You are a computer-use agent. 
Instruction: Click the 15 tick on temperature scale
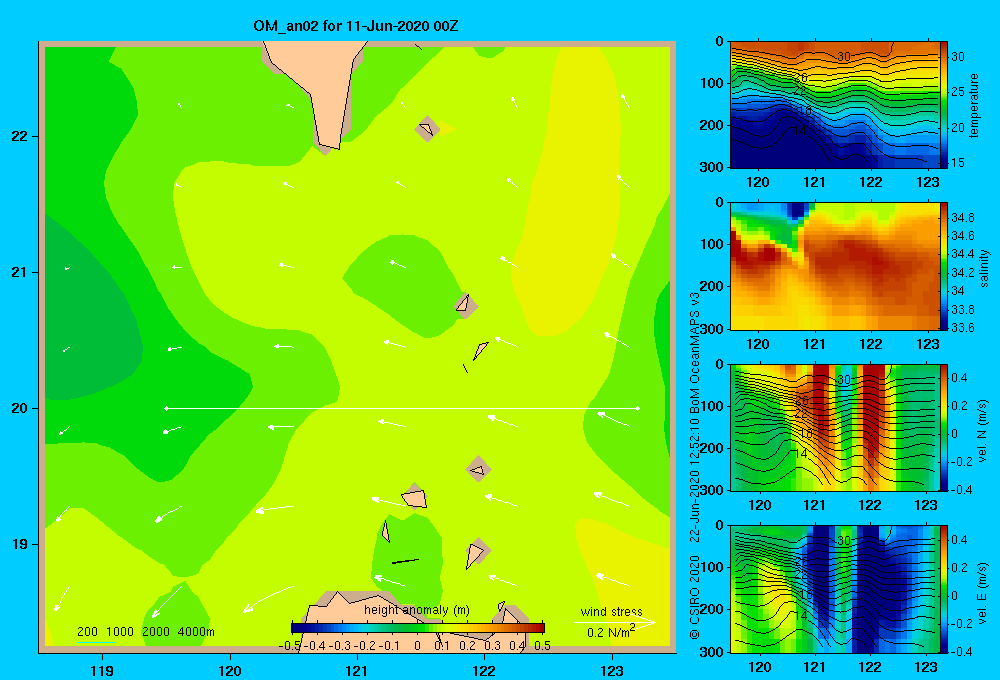coord(958,163)
